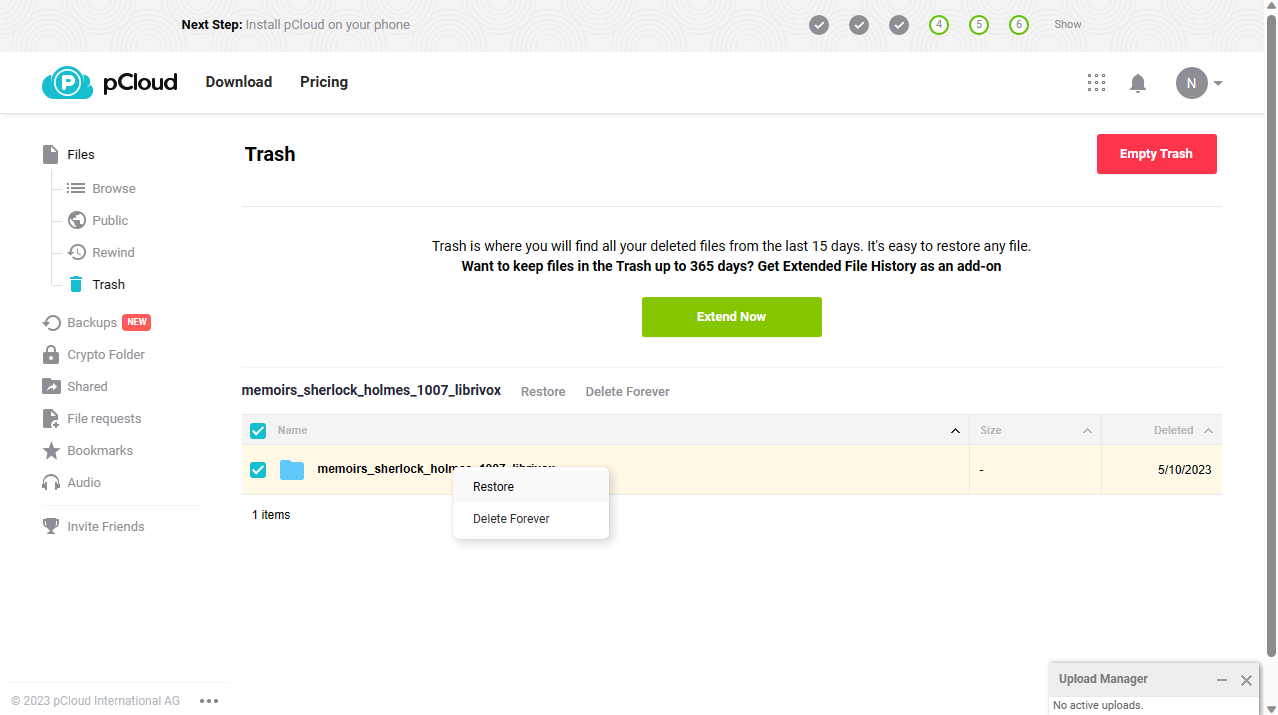1278x715 pixels.
Task: Click the Invite Friends trophy icon
Action: (x=51, y=526)
